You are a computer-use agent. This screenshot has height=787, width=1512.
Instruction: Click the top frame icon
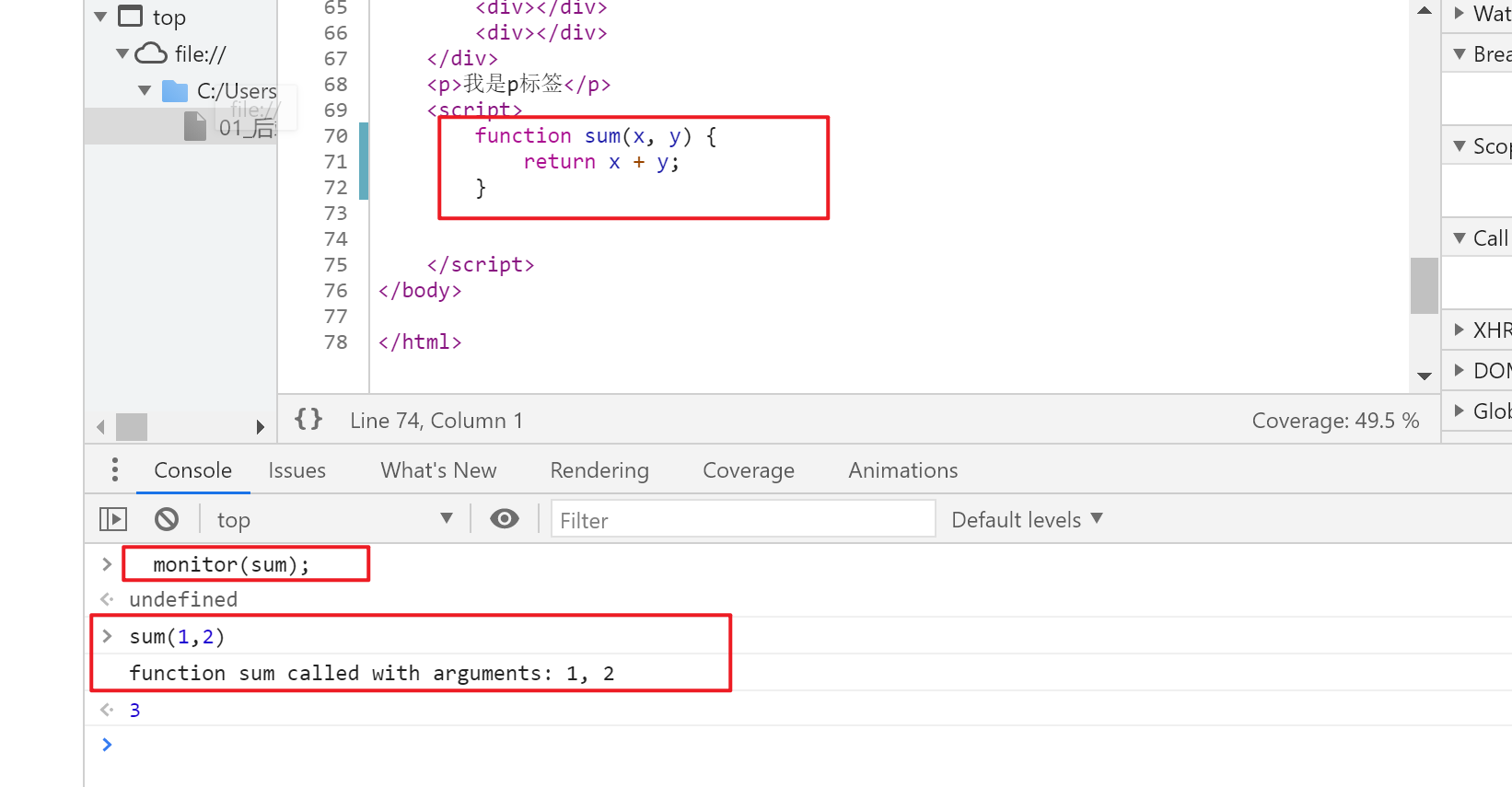click(x=131, y=17)
